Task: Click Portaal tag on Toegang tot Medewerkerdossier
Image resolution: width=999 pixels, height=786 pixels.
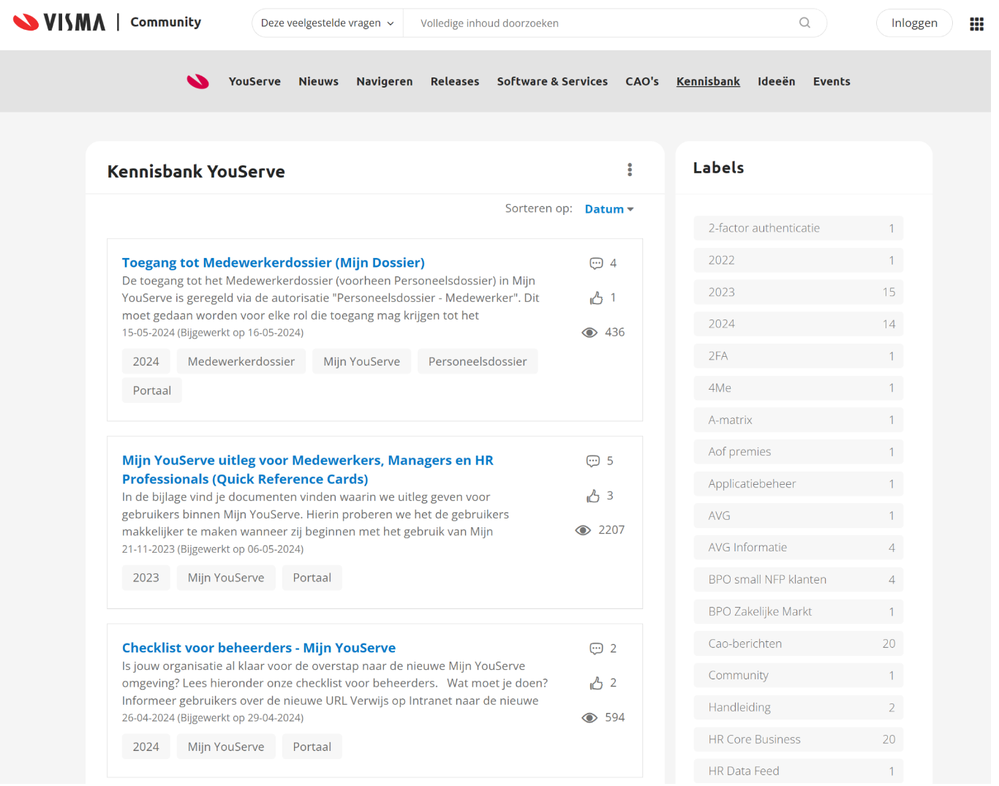Action: [x=152, y=390]
